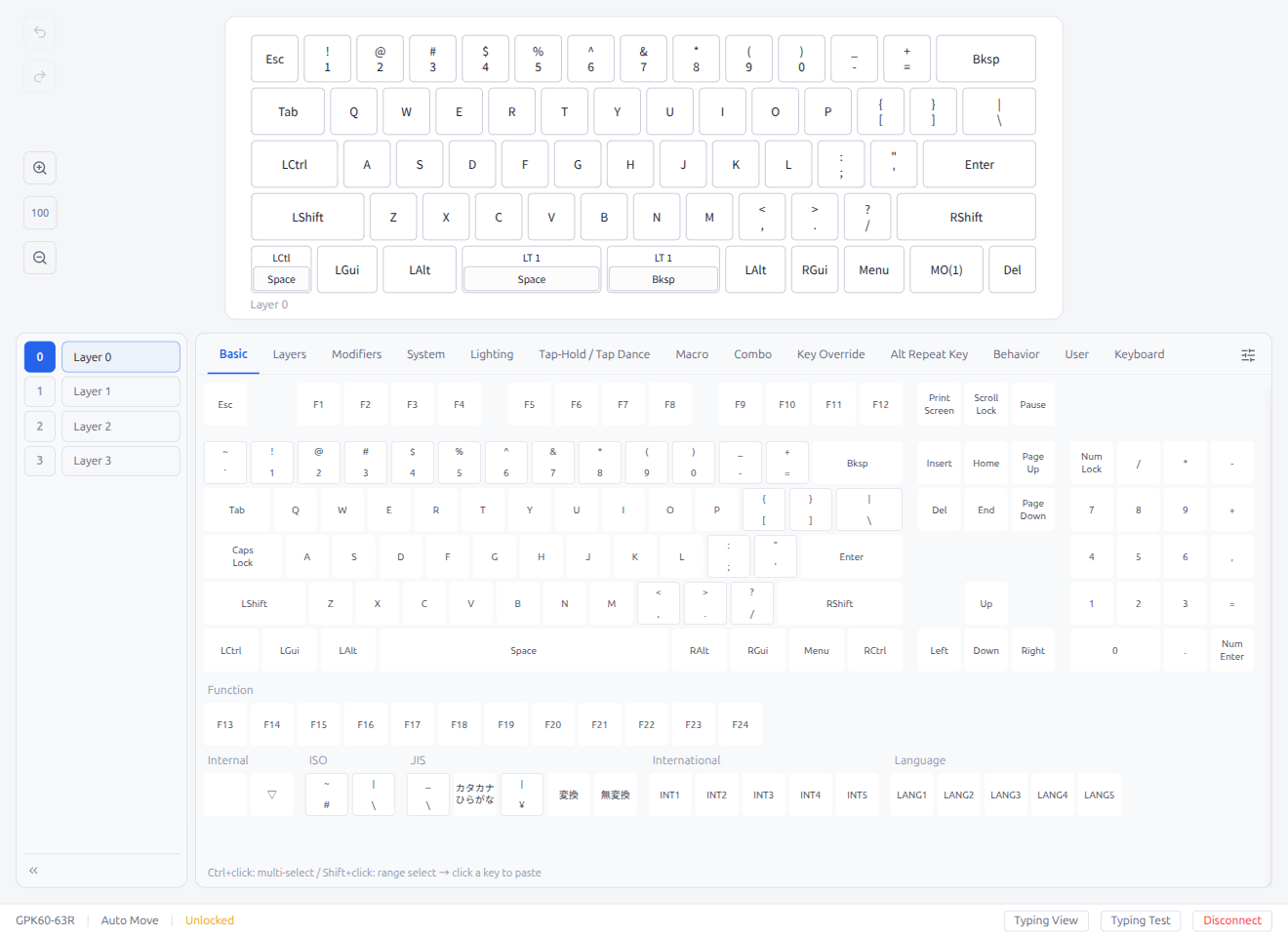Click the Disconnect button
This screenshot has height=937, width=1288.
1231,919
